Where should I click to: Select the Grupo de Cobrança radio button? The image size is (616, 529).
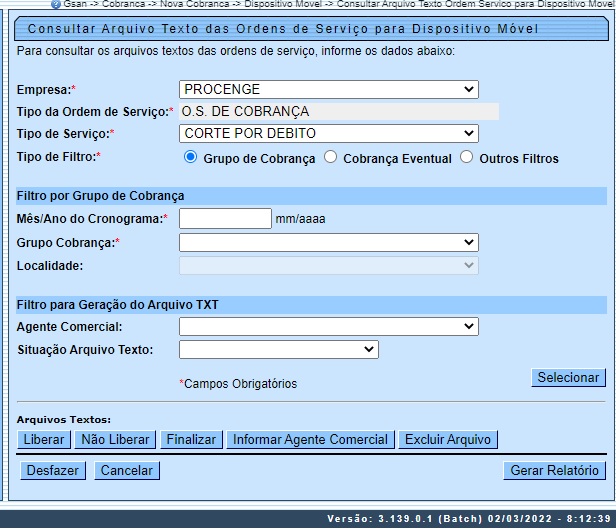point(190,158)
